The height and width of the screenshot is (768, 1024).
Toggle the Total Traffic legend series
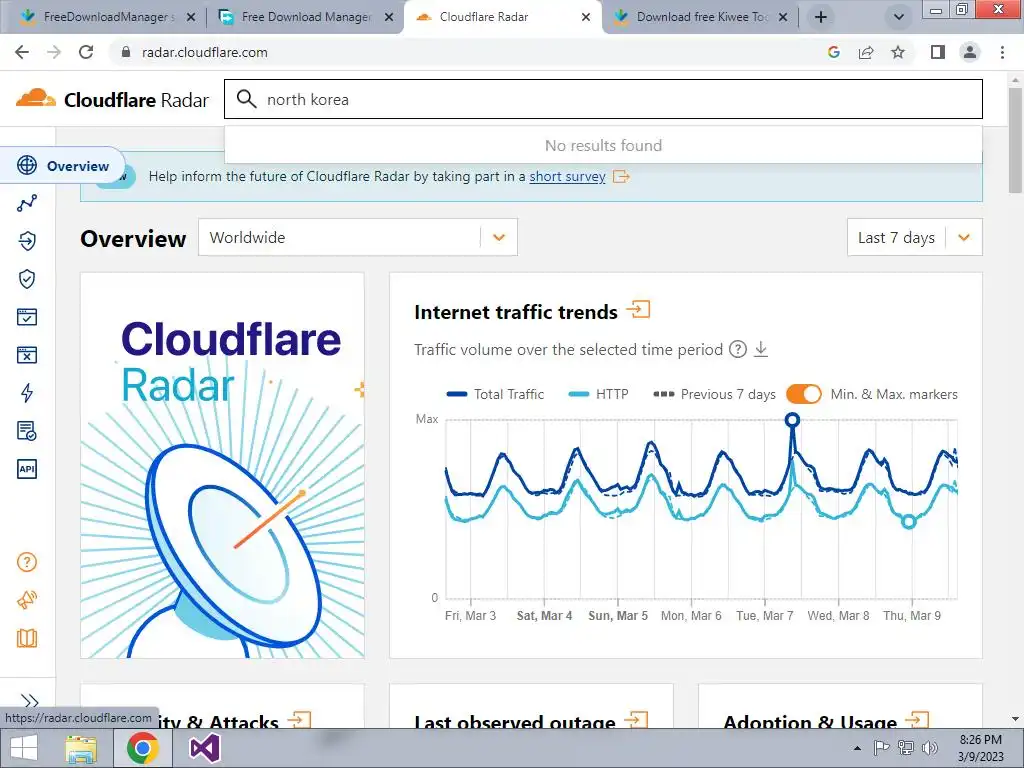[x=495, y=394]
